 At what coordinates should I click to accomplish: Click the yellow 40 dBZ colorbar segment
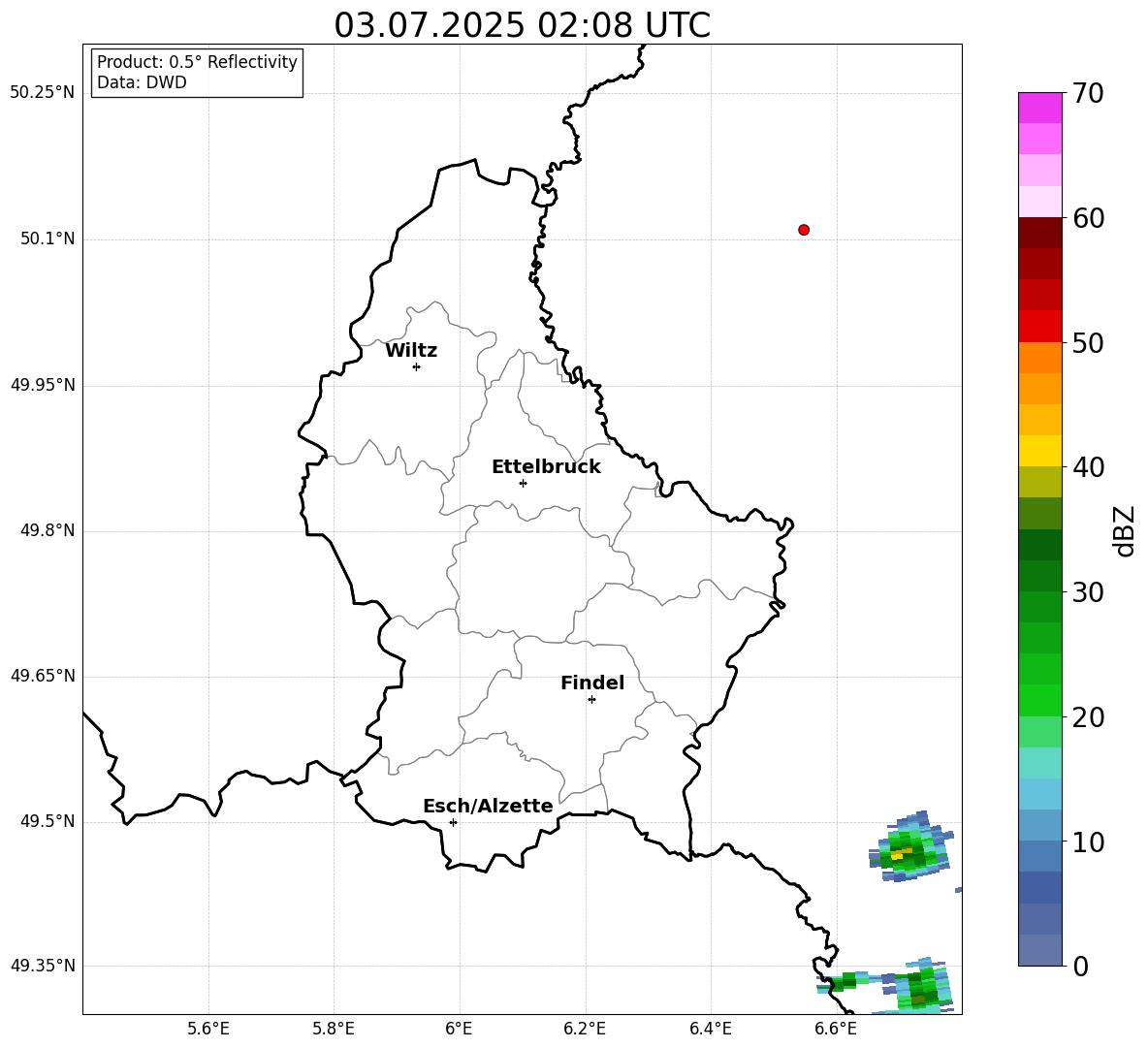coord(1039,451)
